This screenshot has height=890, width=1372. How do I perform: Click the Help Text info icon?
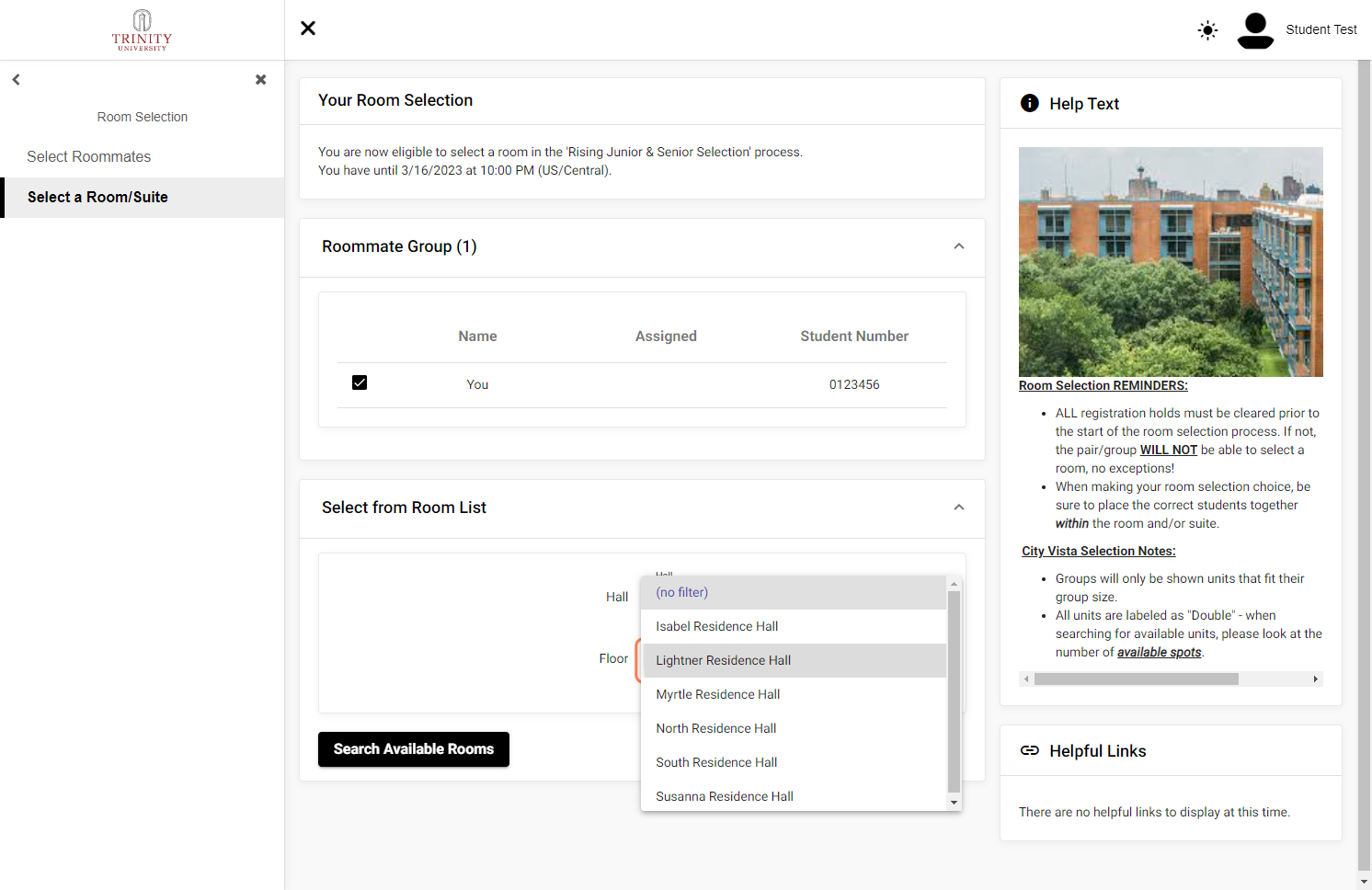pyautogui.click(x=1030, y=103)
